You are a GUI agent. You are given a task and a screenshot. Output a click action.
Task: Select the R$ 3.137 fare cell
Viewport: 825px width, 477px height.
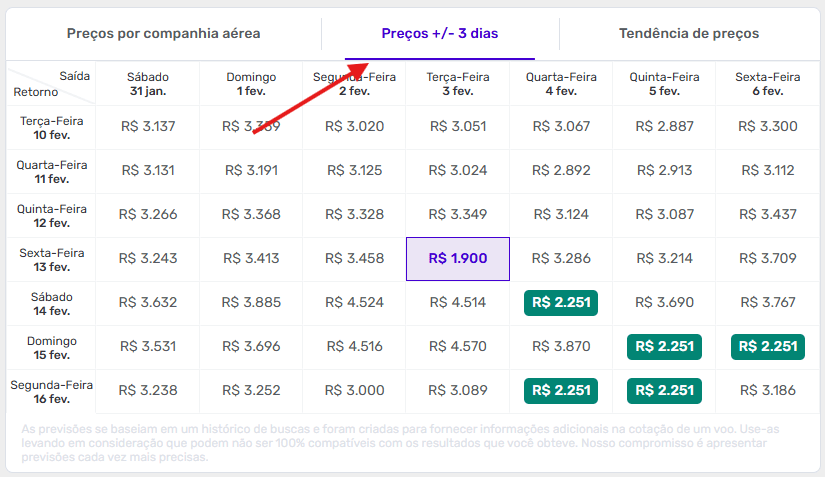coord(147,126)
